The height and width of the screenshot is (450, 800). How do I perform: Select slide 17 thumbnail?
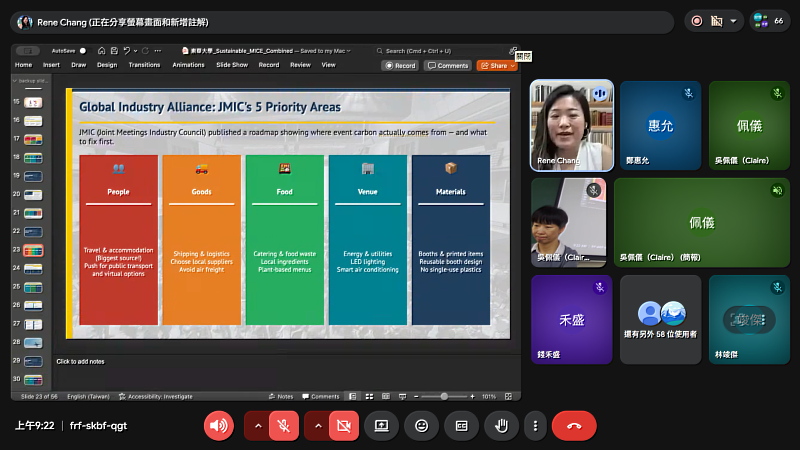tap(33, 139)
